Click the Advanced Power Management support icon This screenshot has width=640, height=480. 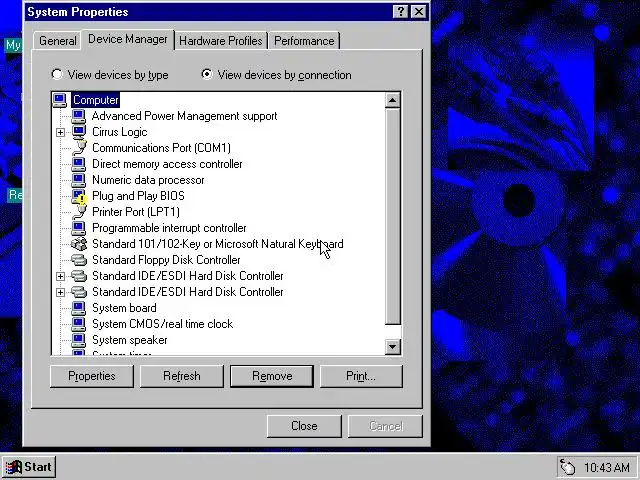click(78, 116)
